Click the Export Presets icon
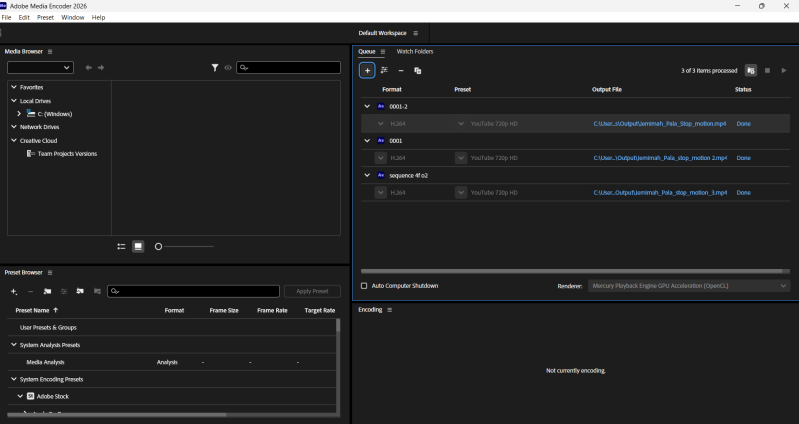Screen dimensions: 799x424 97,292
